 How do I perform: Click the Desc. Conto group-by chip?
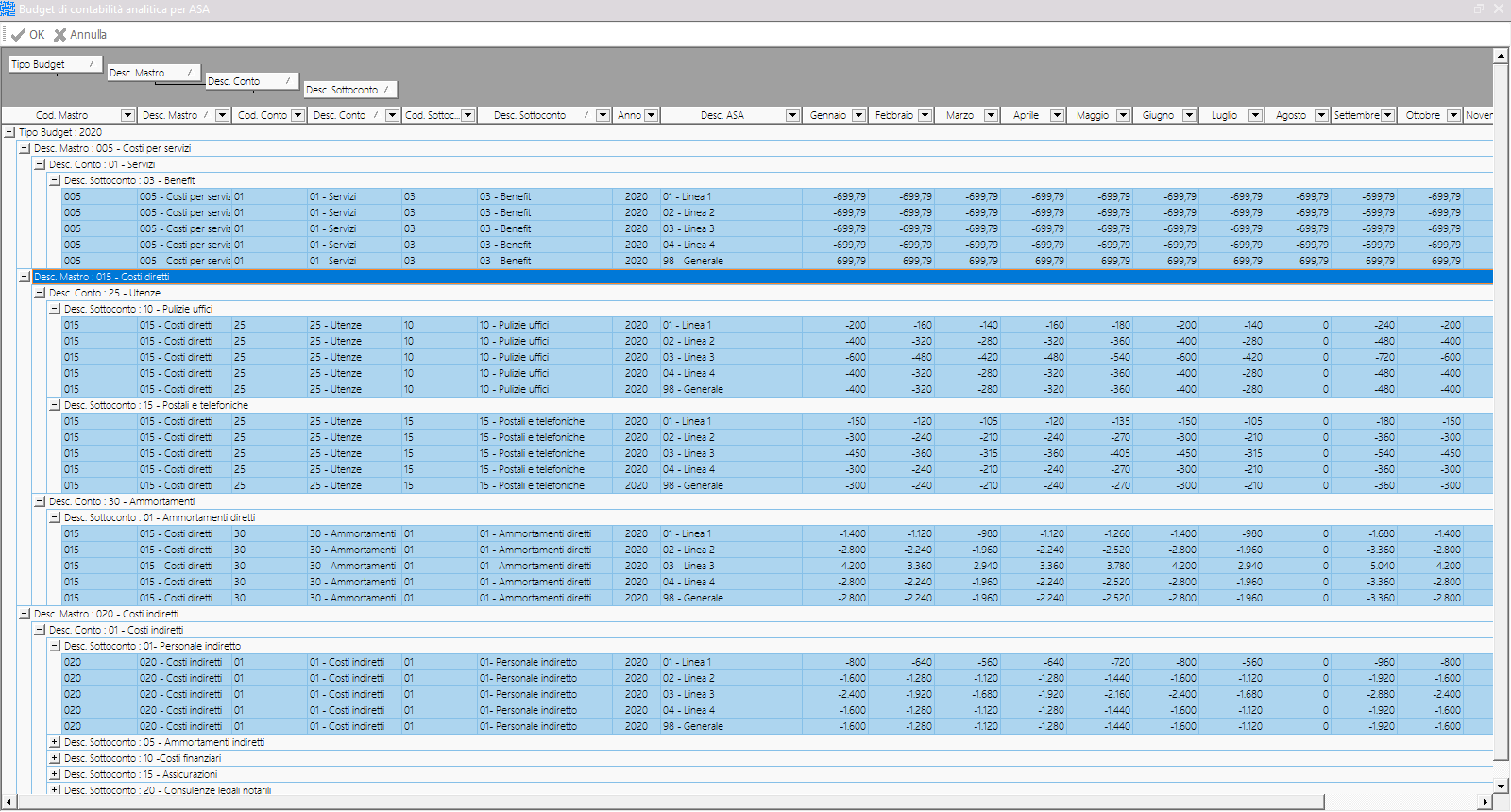tap(252, 81)
